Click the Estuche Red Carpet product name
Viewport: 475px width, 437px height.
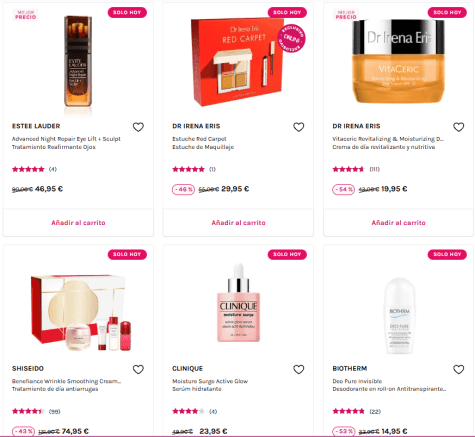click(x=199, y=139)
